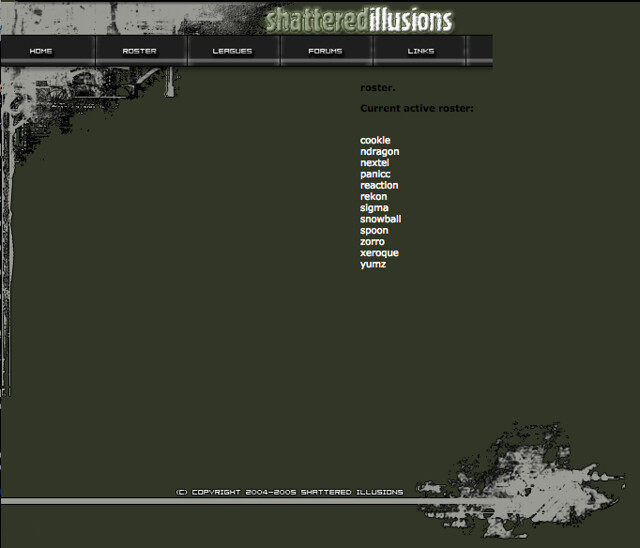The width and height of the screenshot is (640, 548).
Task: Open the Links menu item
Action: [x=421, y=51]
